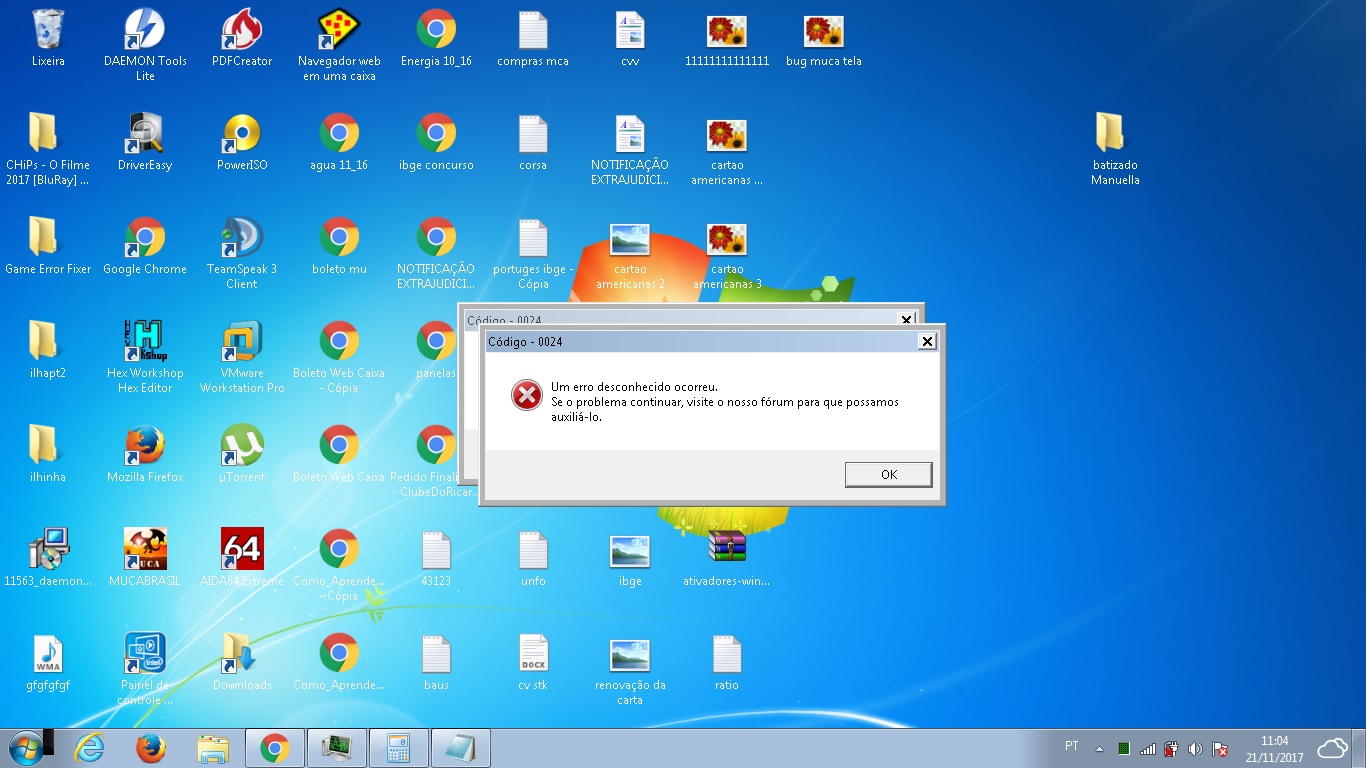Viewport: 1366px width, 768px height.
Task: Click the PT language indicator
Action: 1072,746
